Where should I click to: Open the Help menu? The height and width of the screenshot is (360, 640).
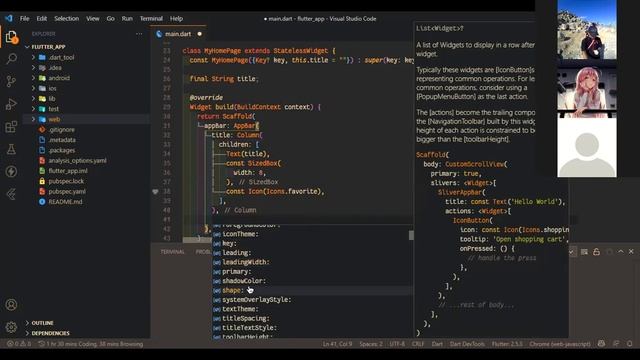tap(176, 18)
